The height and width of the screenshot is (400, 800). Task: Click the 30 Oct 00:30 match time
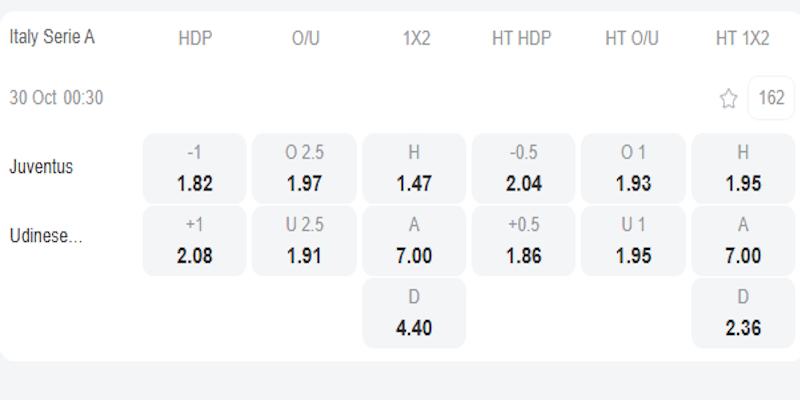pyautogui.click(x=56, y=98)
